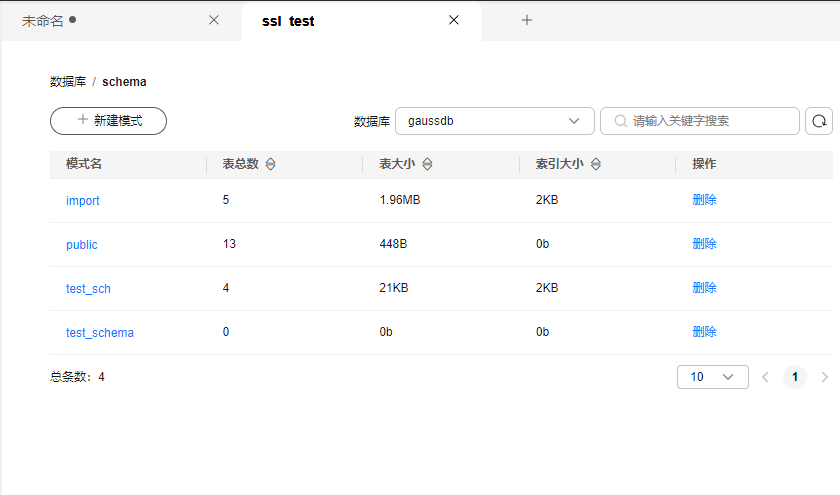Delete the test_sch schema

click(x=704, y=288)
